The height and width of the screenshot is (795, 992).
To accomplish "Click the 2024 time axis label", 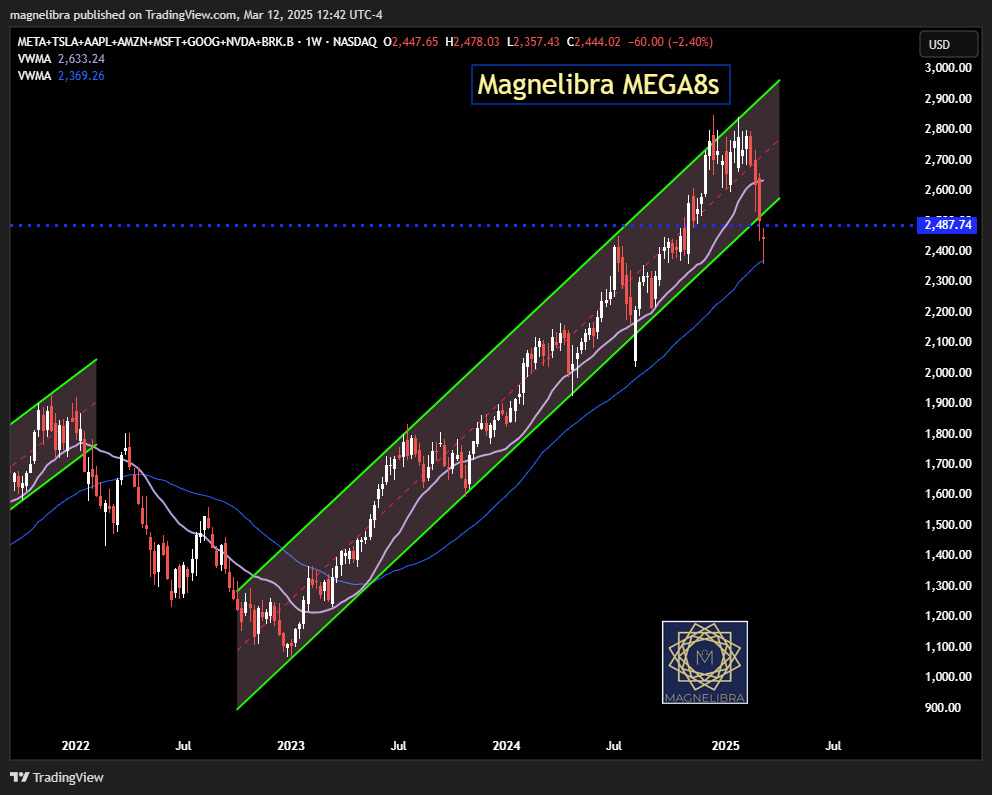I will click(507, 746).
